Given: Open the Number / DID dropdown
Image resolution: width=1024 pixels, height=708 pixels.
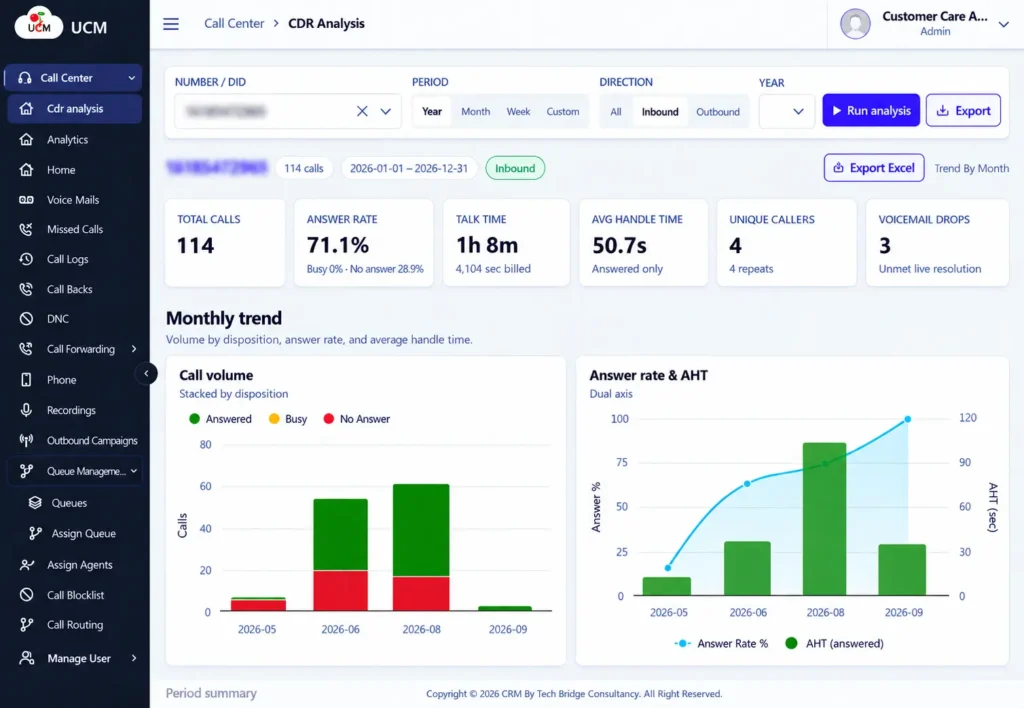Looking at the screenshot, I should coord(386,112).
